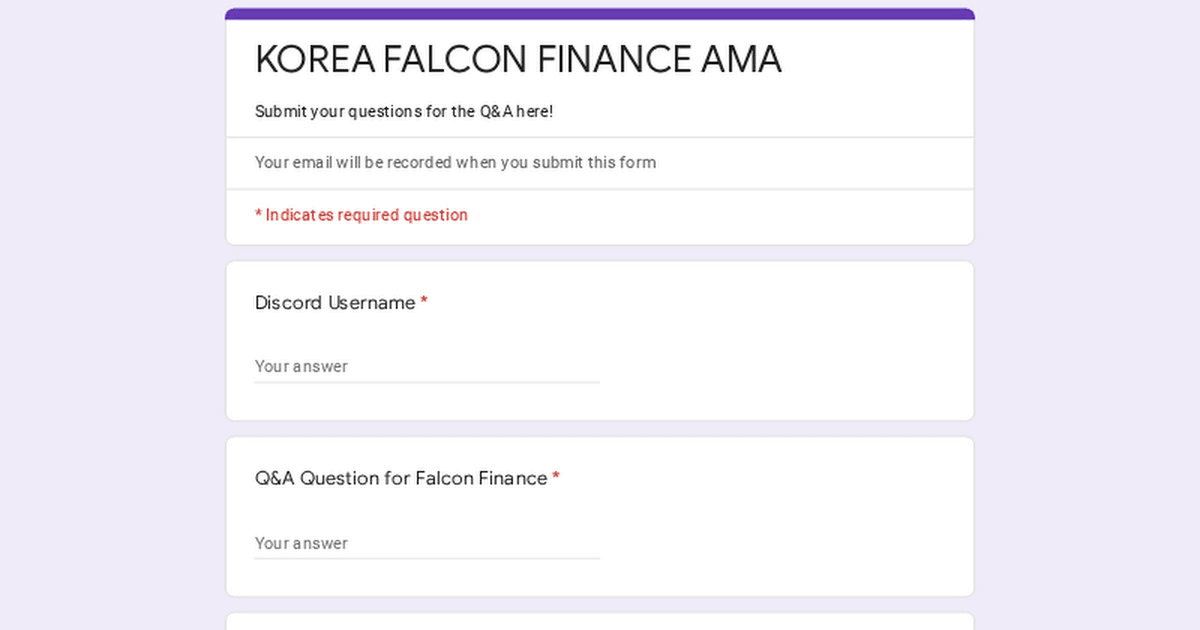
Task: Click the word FINANCE in the title
Action: tap(613, 60)
